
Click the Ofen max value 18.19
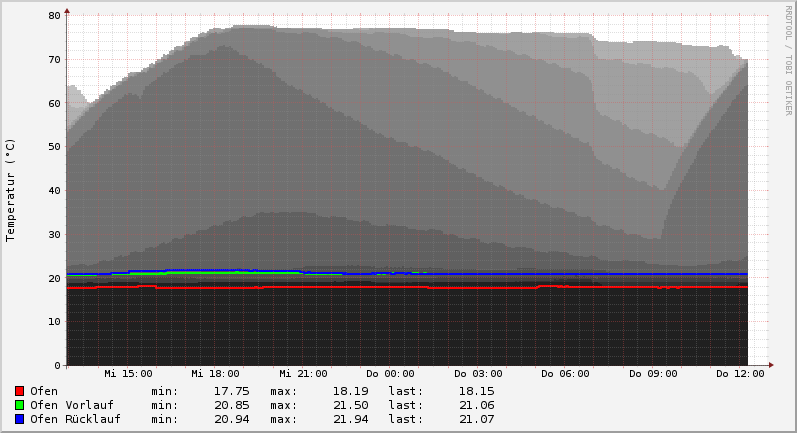tap(334, 391)
